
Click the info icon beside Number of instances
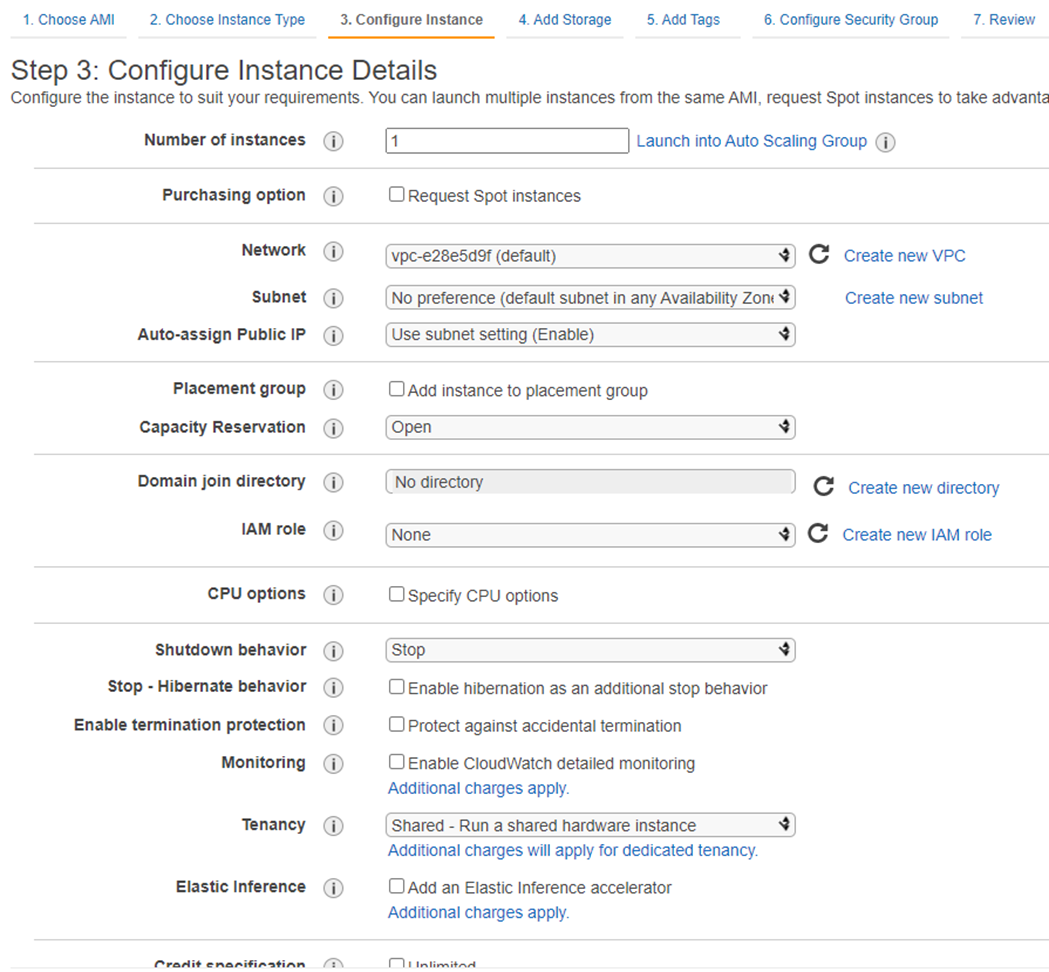point(333,141)
